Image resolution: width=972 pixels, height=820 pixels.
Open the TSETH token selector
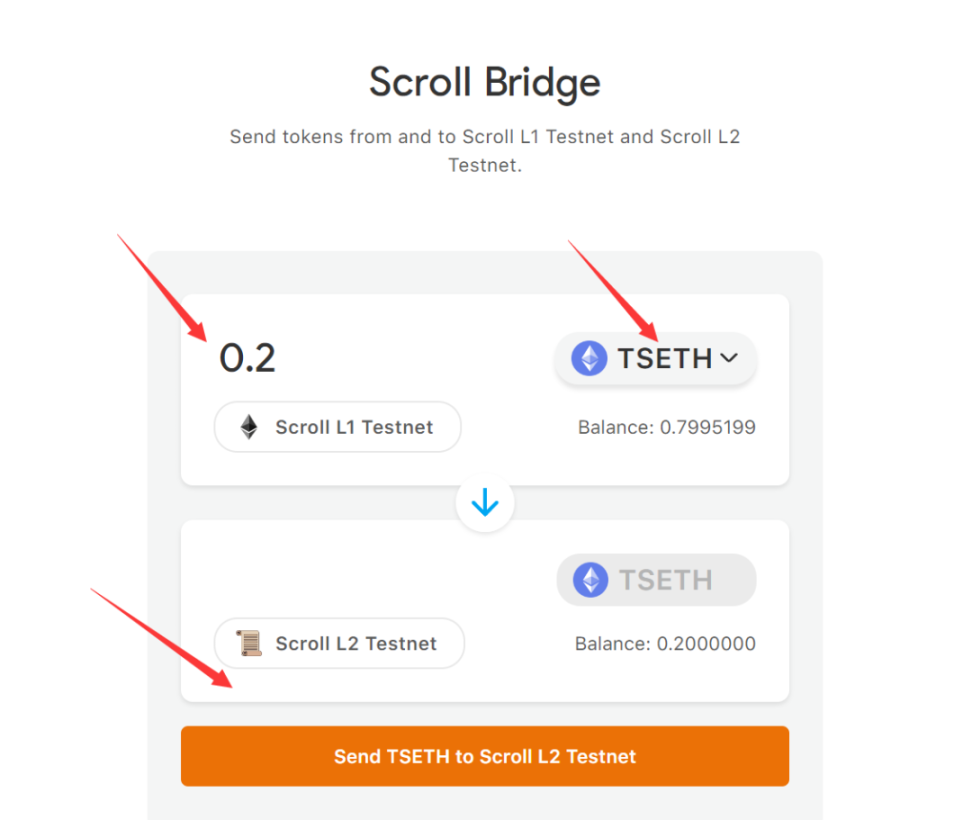click(655, 358)
